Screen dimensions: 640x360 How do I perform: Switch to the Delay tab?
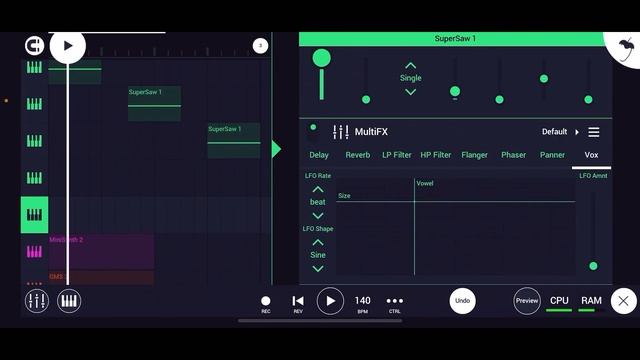point(319,155)
